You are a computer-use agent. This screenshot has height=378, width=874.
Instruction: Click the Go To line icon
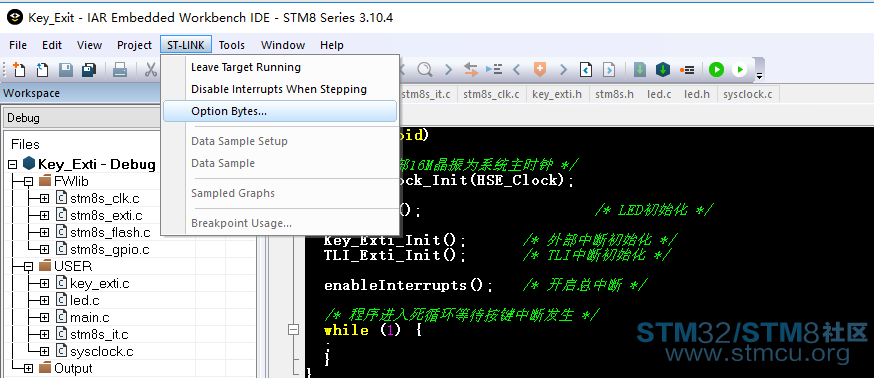(x=494, y=70)
